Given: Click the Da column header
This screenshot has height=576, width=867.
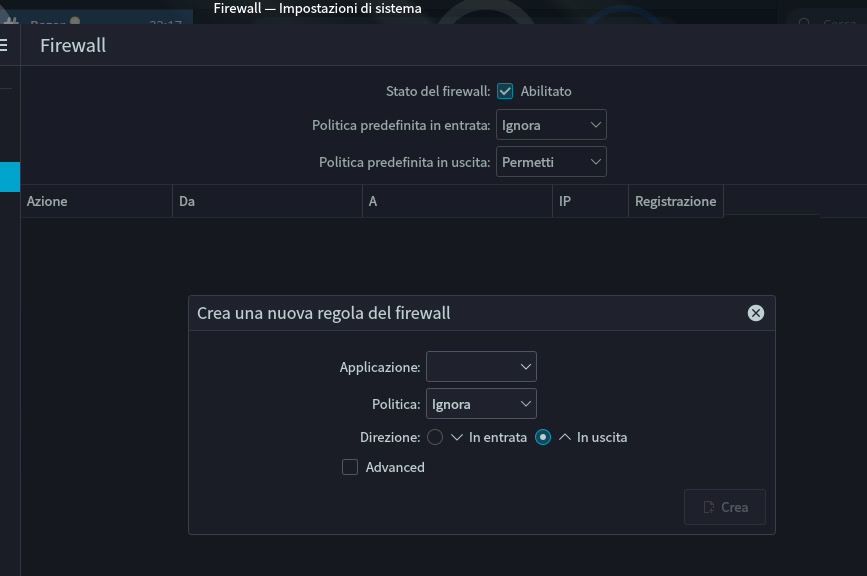Looking at the screenshot, I should coord(267,201).
